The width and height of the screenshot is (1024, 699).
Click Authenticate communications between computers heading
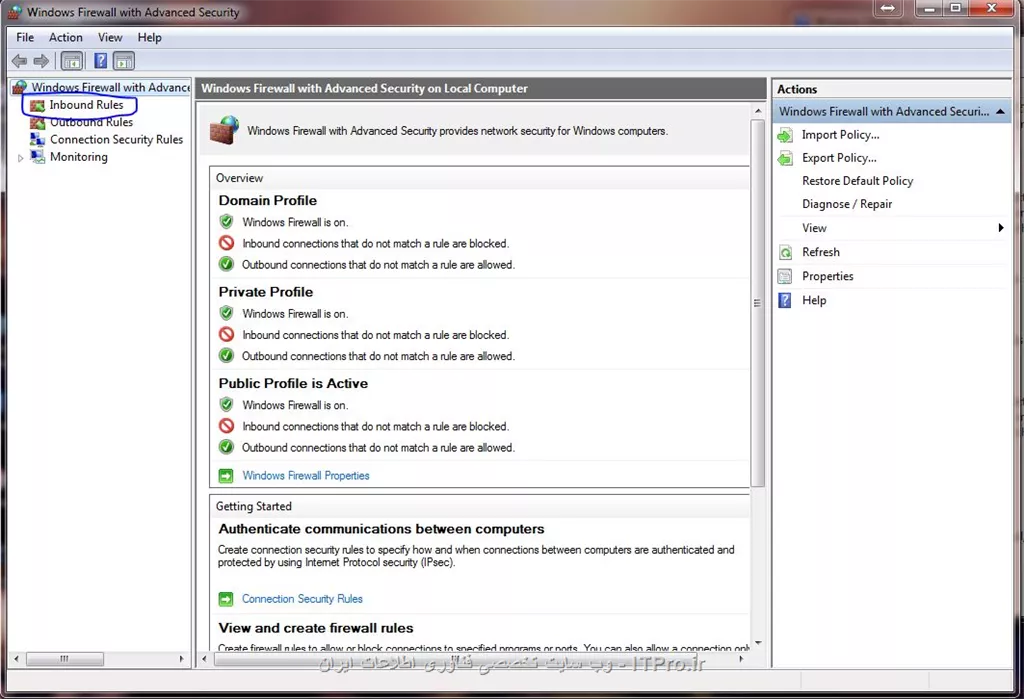click(x=381, y=529)
